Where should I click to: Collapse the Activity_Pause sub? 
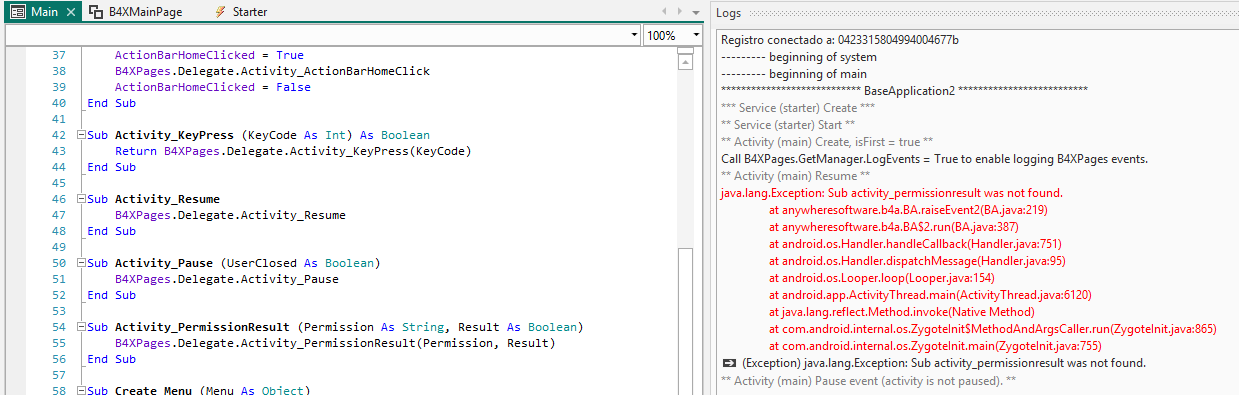coord(81,263)
